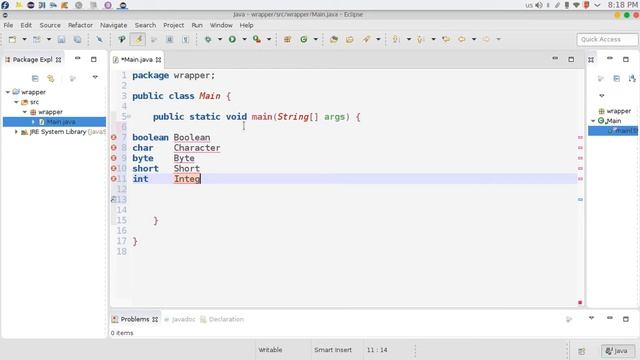This screenshot has height=360, width=640.
Task: Switch to the Javadoc tab
Action: click(x=180, y=319)
